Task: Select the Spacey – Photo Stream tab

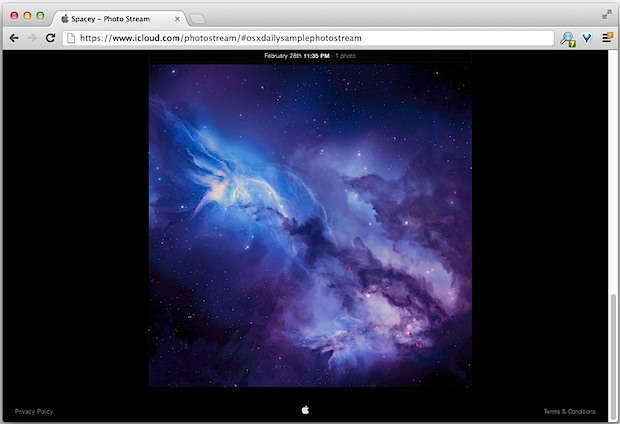Action: (x=119, y=19)
